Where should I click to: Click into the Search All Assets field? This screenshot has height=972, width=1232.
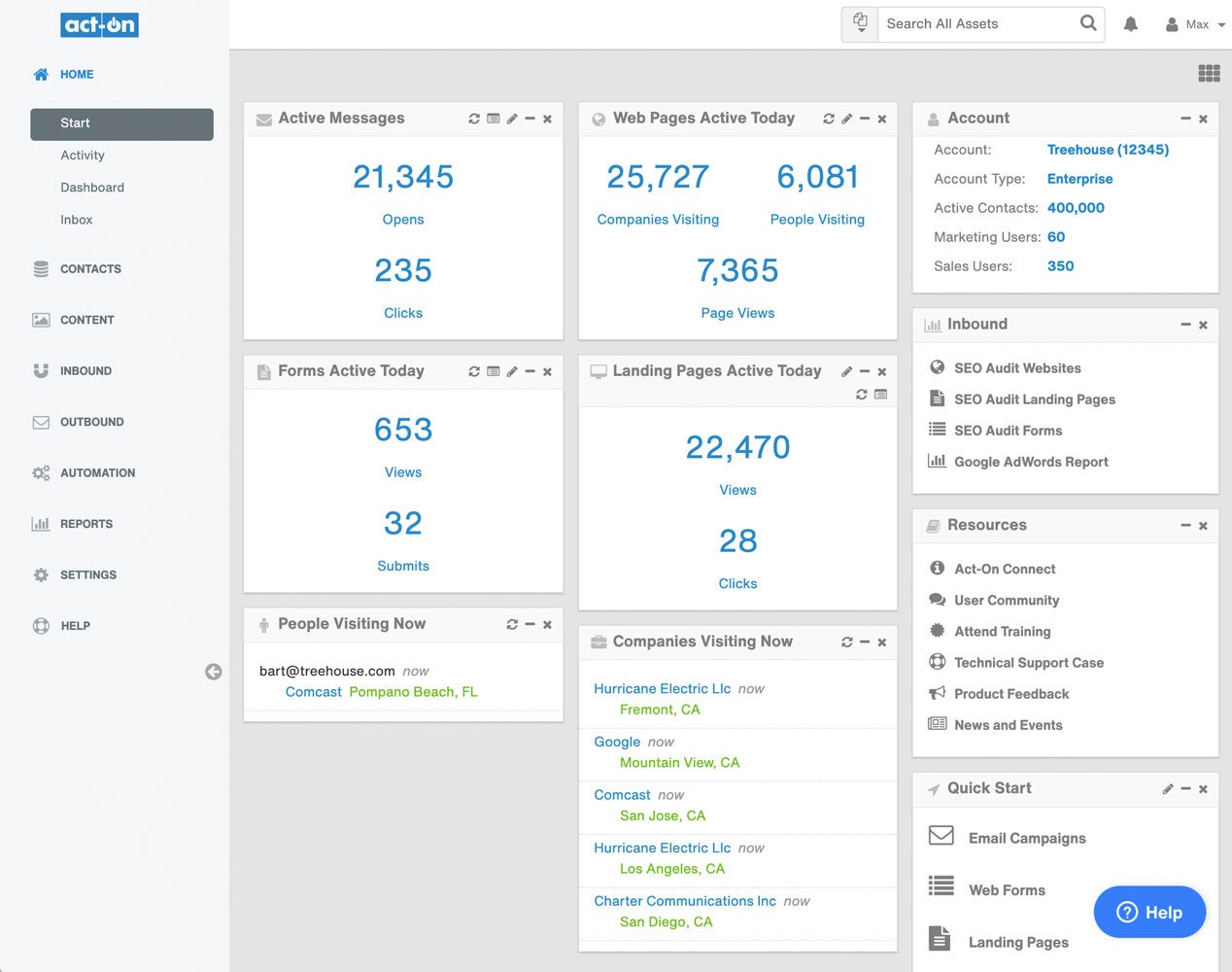point(976,24)
